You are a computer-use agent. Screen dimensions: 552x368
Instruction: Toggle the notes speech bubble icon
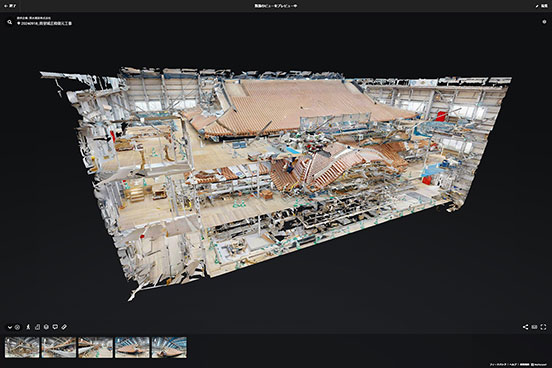click(55, 327)
